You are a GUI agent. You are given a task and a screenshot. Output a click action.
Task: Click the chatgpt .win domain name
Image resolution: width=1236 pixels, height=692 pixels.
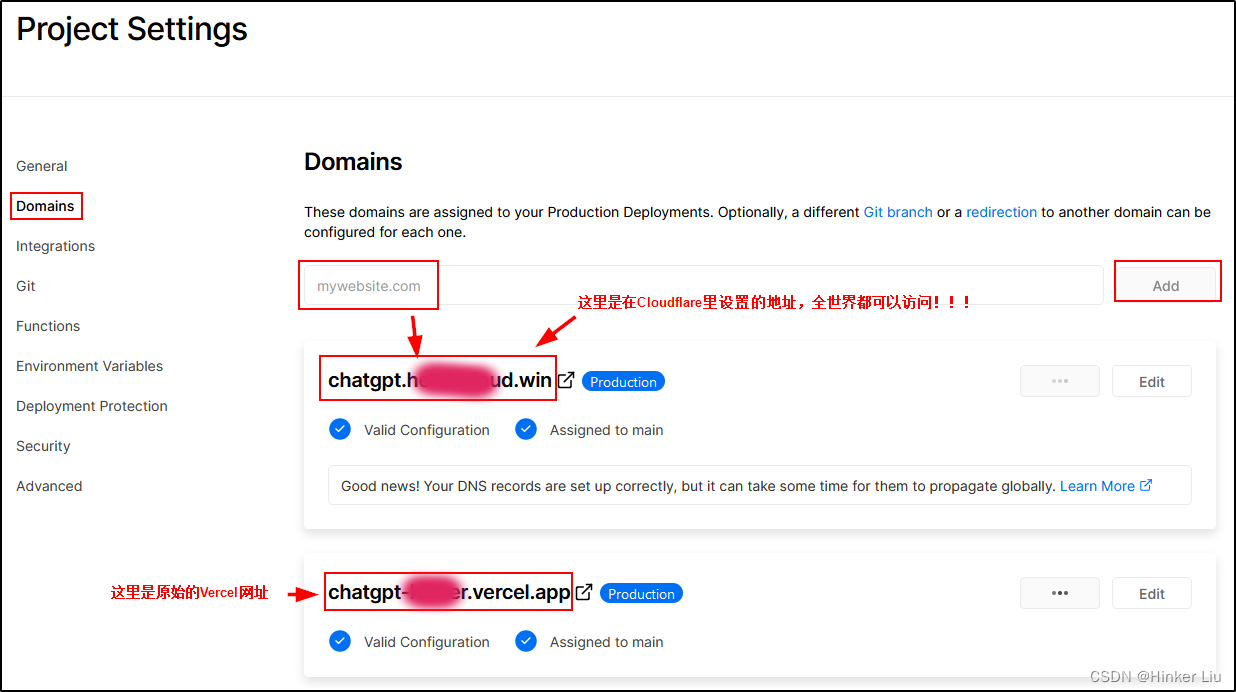[440, 380]
